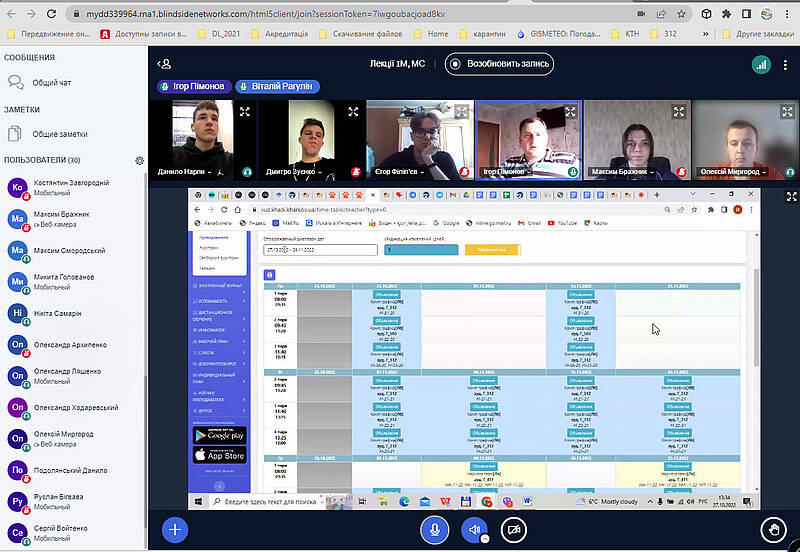Click Возобновить запись recording button

pos(499,64)
